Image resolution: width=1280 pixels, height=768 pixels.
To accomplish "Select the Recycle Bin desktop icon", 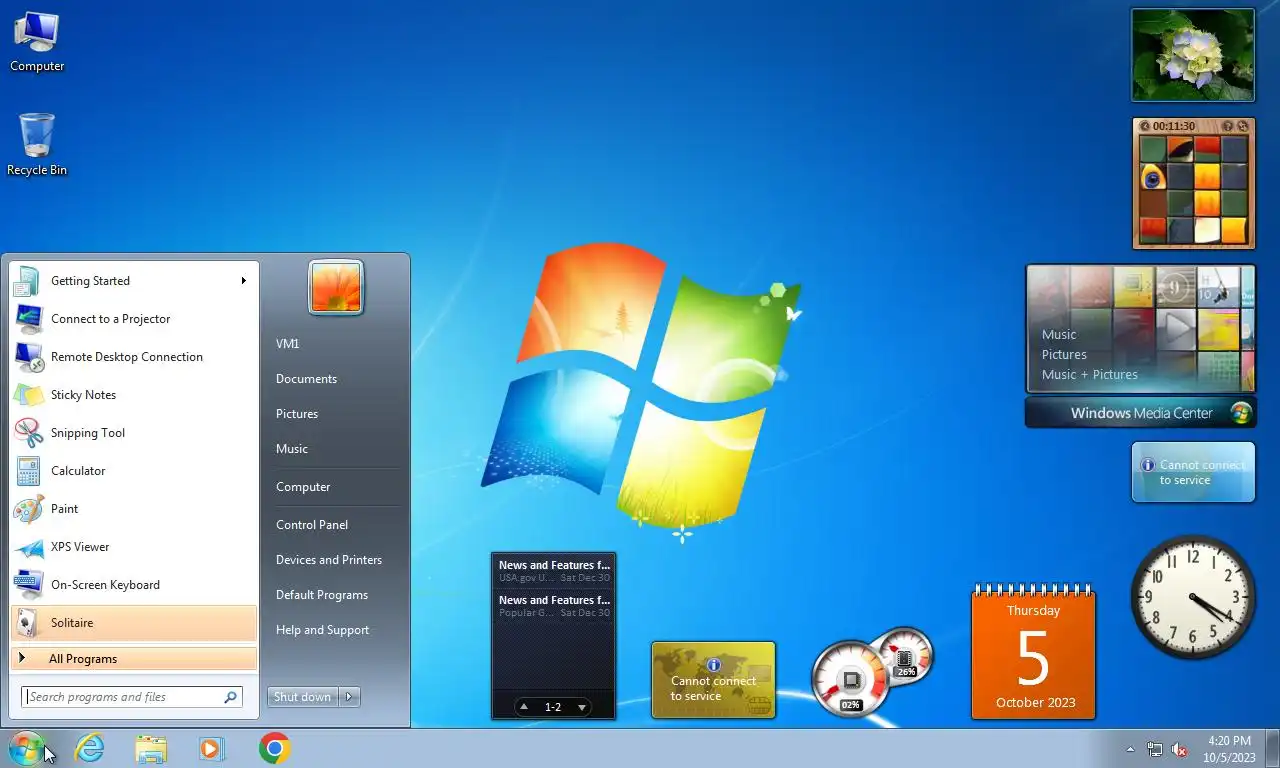I will 37,145.
